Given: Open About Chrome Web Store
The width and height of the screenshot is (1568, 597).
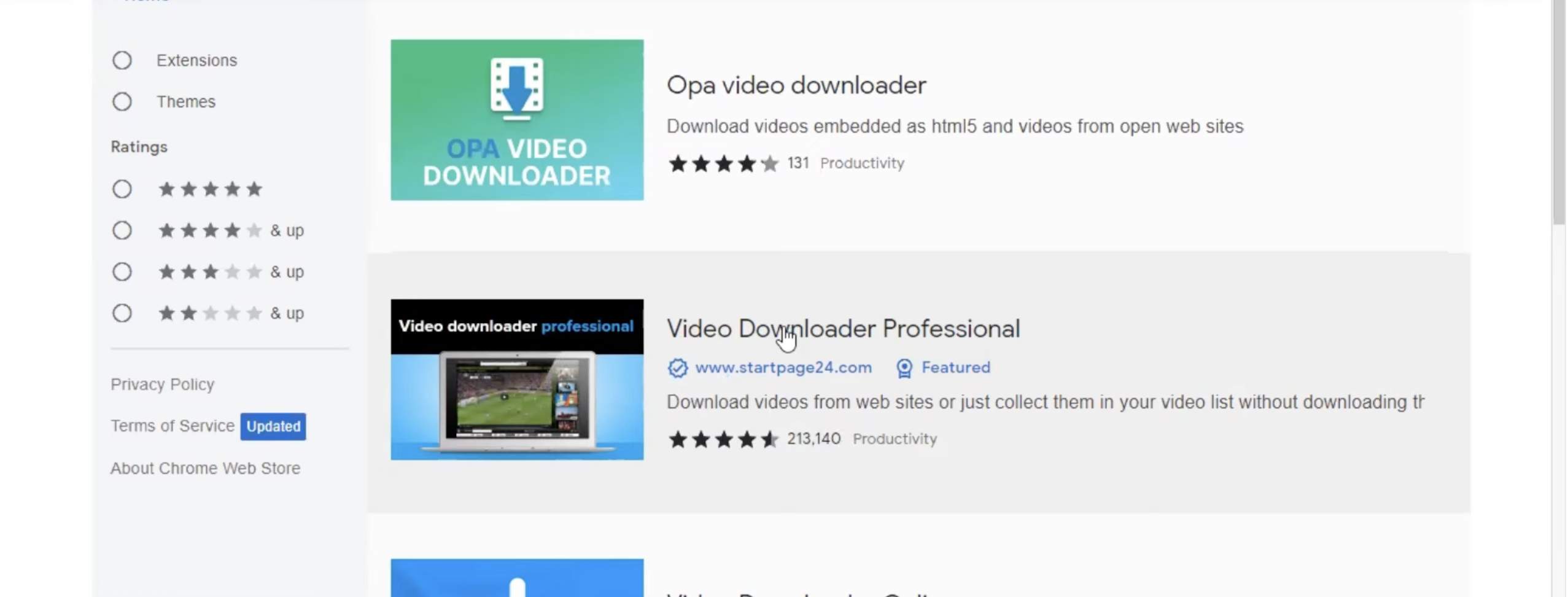Looking at the screenshot, I should click(x=205, y=468).
